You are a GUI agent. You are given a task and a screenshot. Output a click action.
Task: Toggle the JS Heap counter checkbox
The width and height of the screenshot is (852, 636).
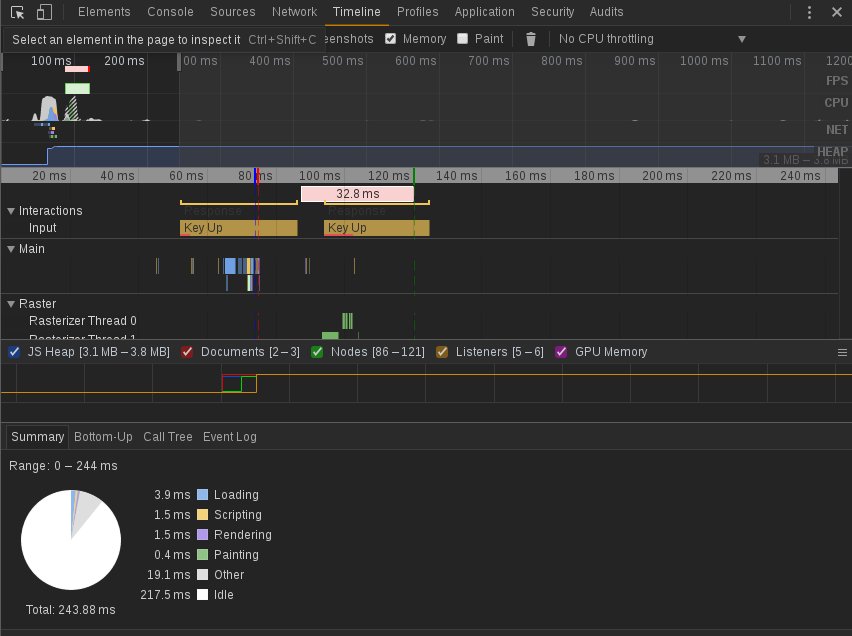pyautogui.click(x=14, y=352)
